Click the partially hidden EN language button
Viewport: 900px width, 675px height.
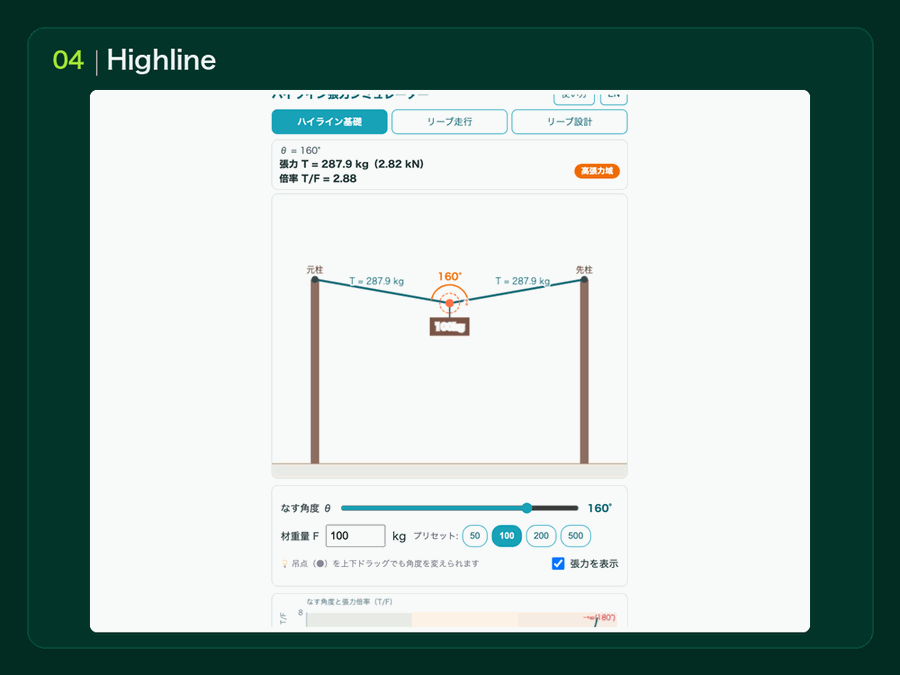pos(614,98)
